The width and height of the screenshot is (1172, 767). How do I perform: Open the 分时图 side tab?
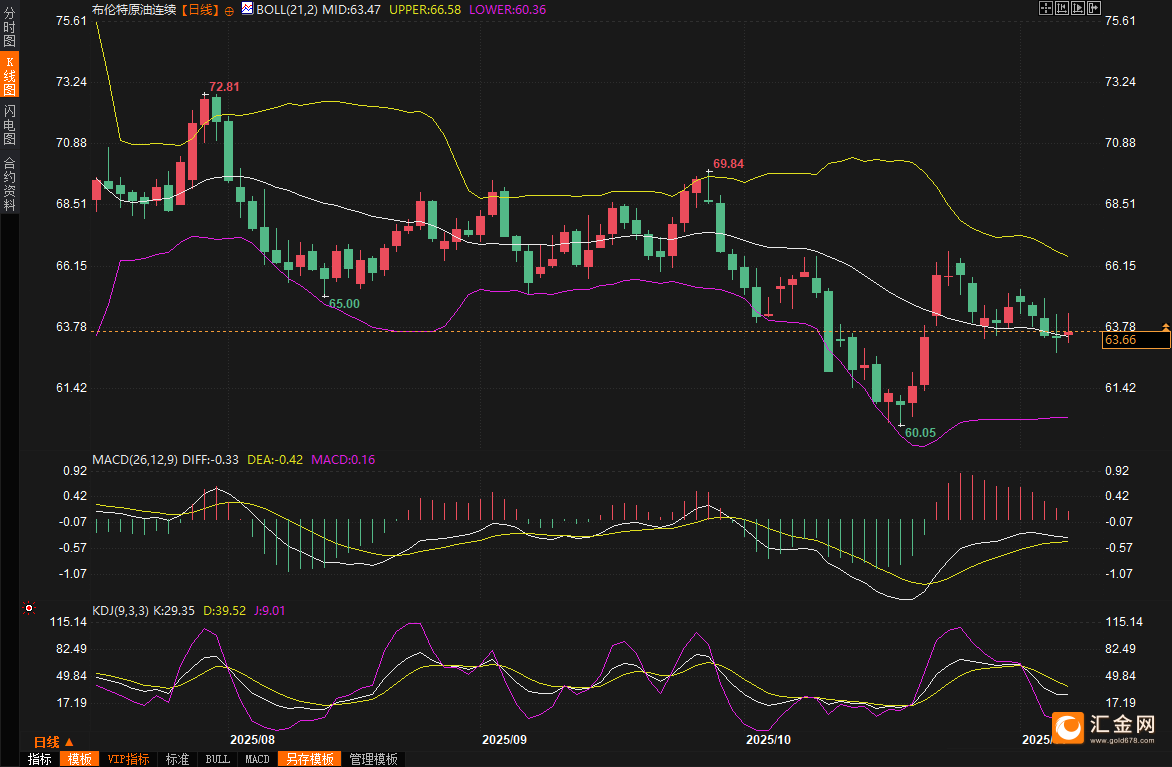[9, 26]
